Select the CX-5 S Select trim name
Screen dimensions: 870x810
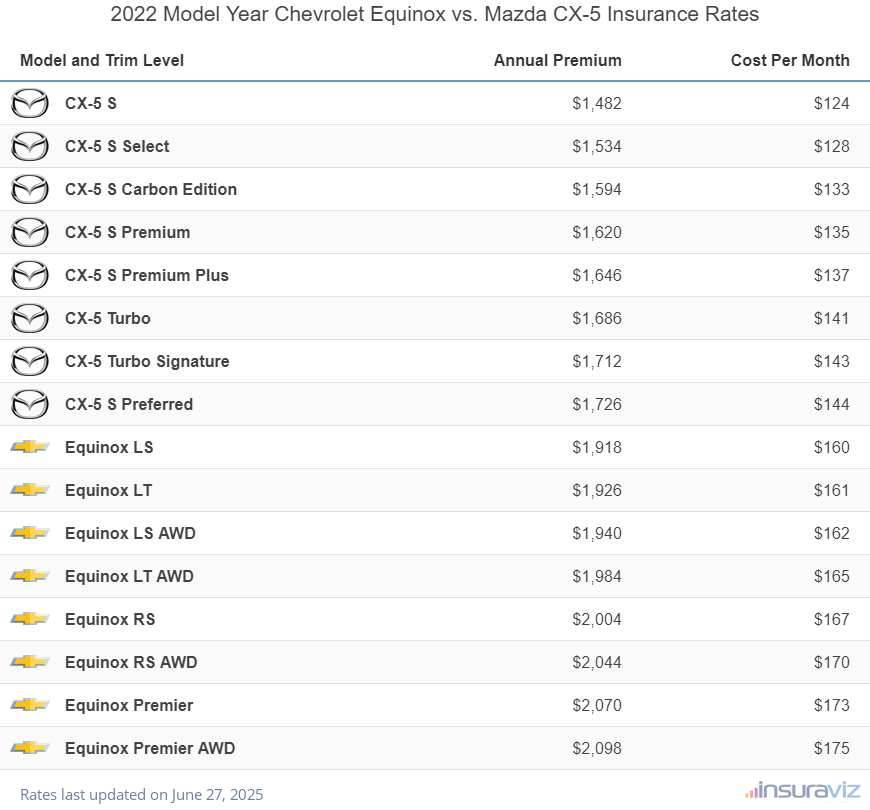117,146
